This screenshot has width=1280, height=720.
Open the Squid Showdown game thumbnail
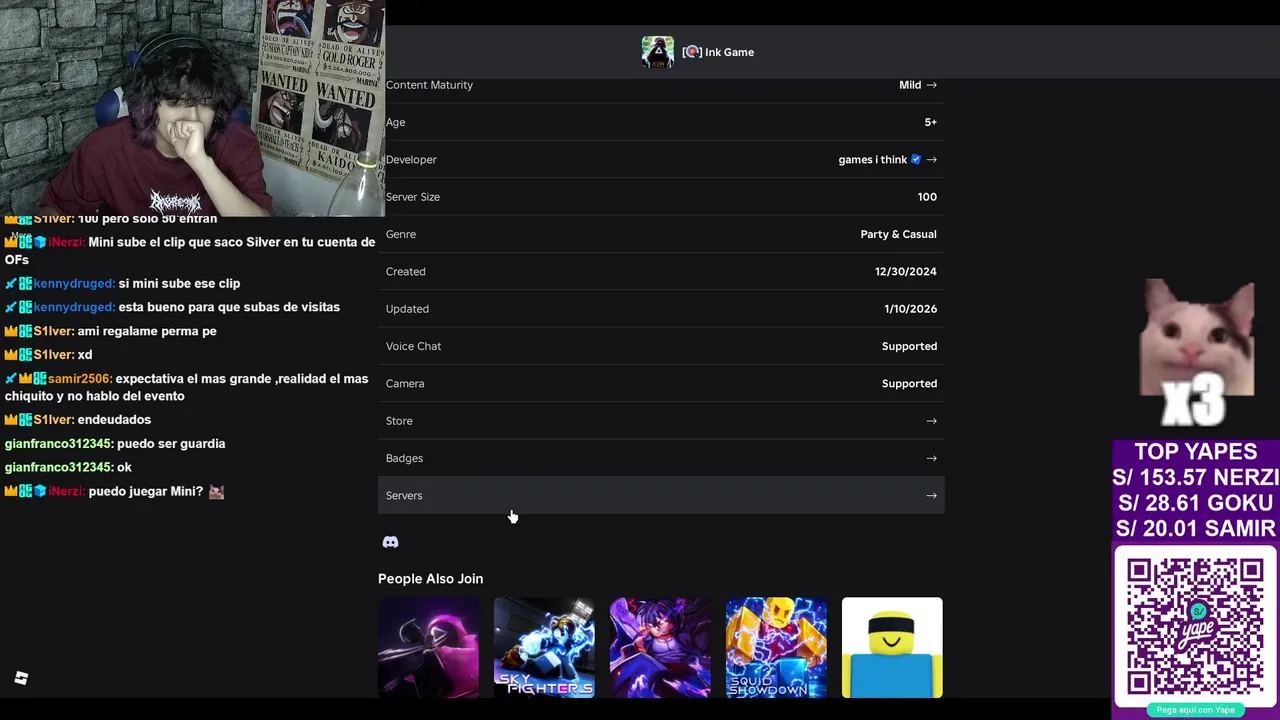[x=776, y=647]
